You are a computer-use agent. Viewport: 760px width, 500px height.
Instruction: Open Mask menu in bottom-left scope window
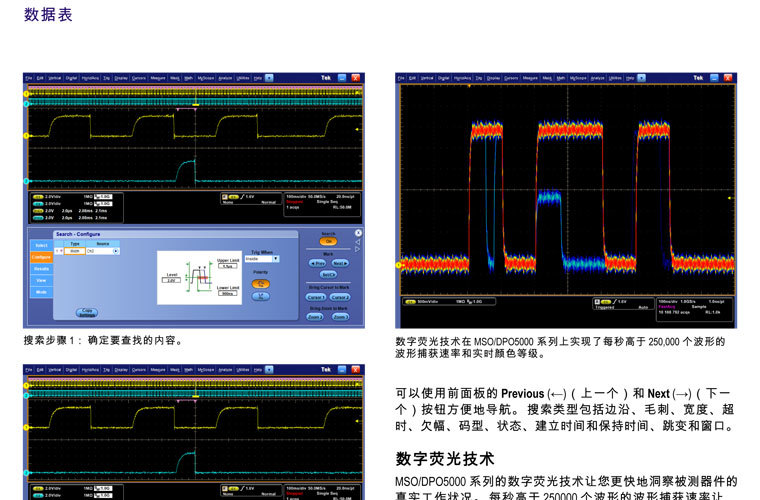(x=175, y=369)
